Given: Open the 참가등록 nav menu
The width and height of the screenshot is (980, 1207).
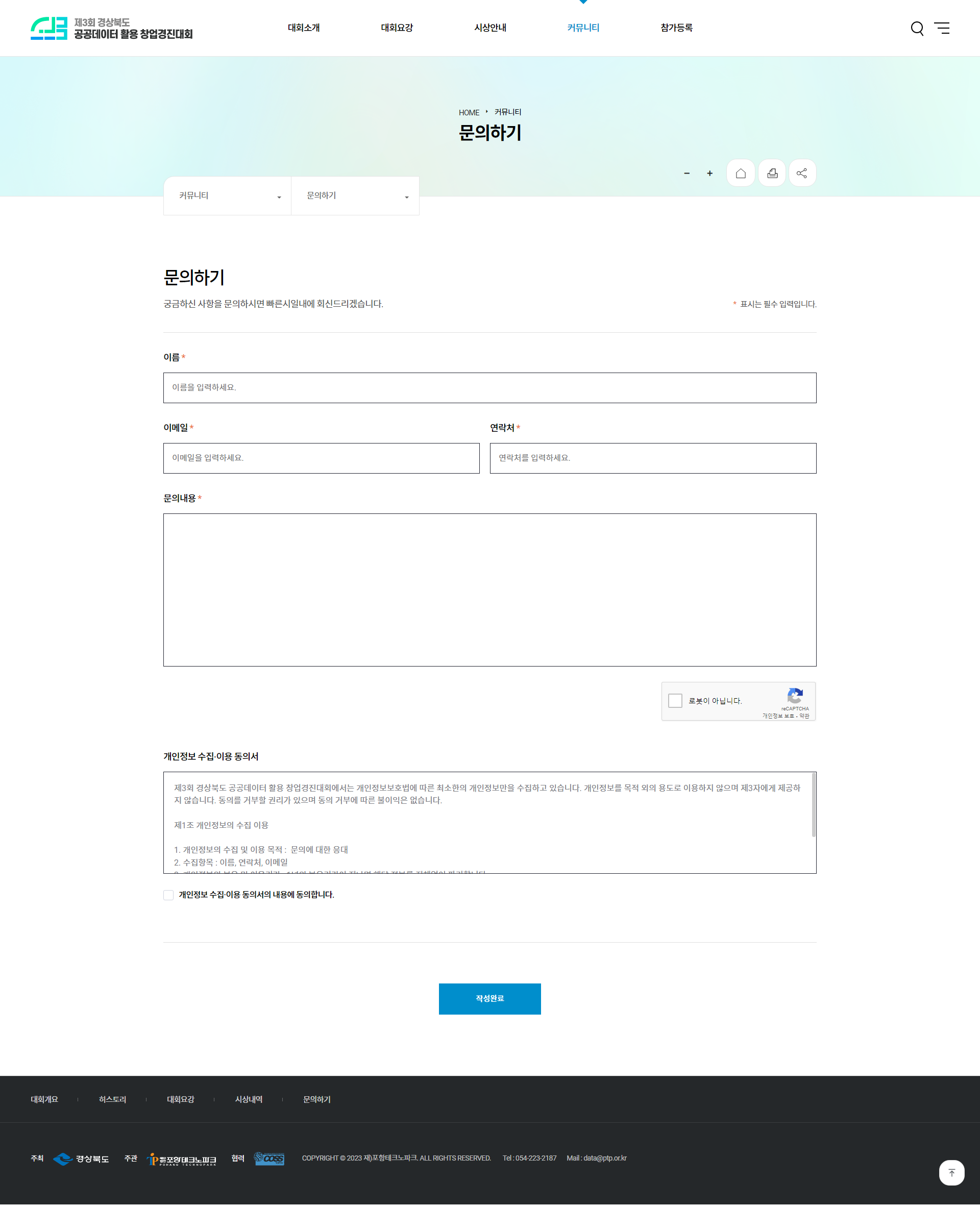Looking at the screenshot, I should (x=676, y=28).
